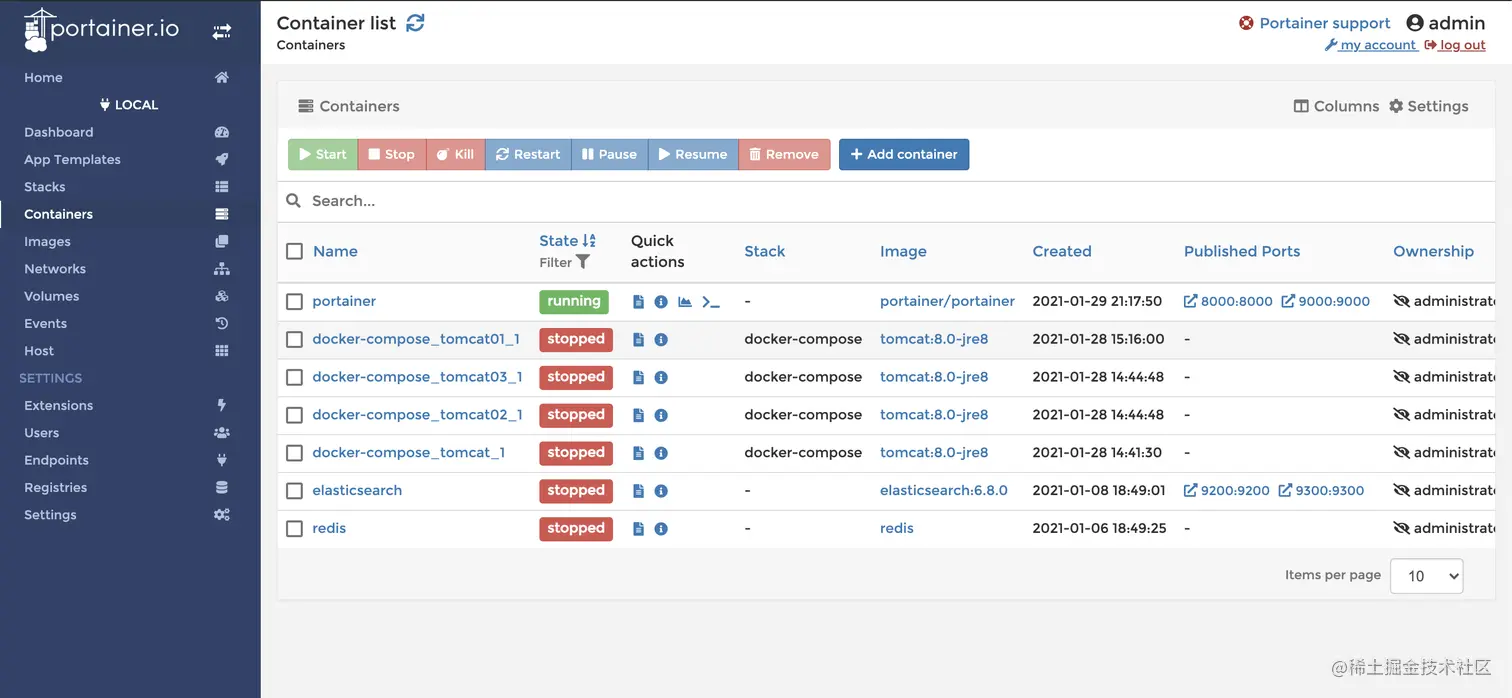This screenshot has height=698, width=1512.
Task: Open logs icon for docker-compose_tomcat_1
Action: point(639,453)
